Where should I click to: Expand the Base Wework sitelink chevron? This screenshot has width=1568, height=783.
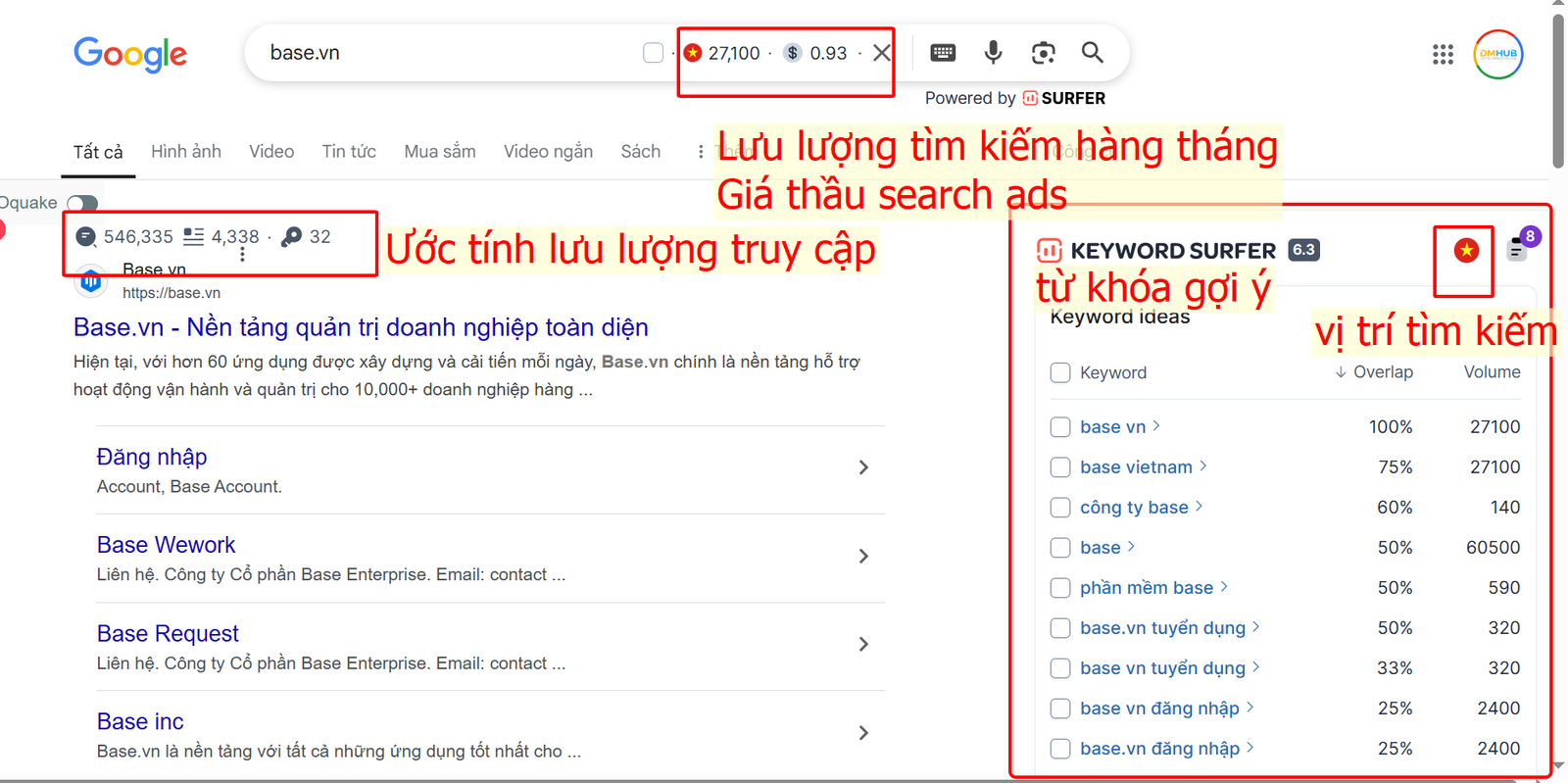(863, 556)
